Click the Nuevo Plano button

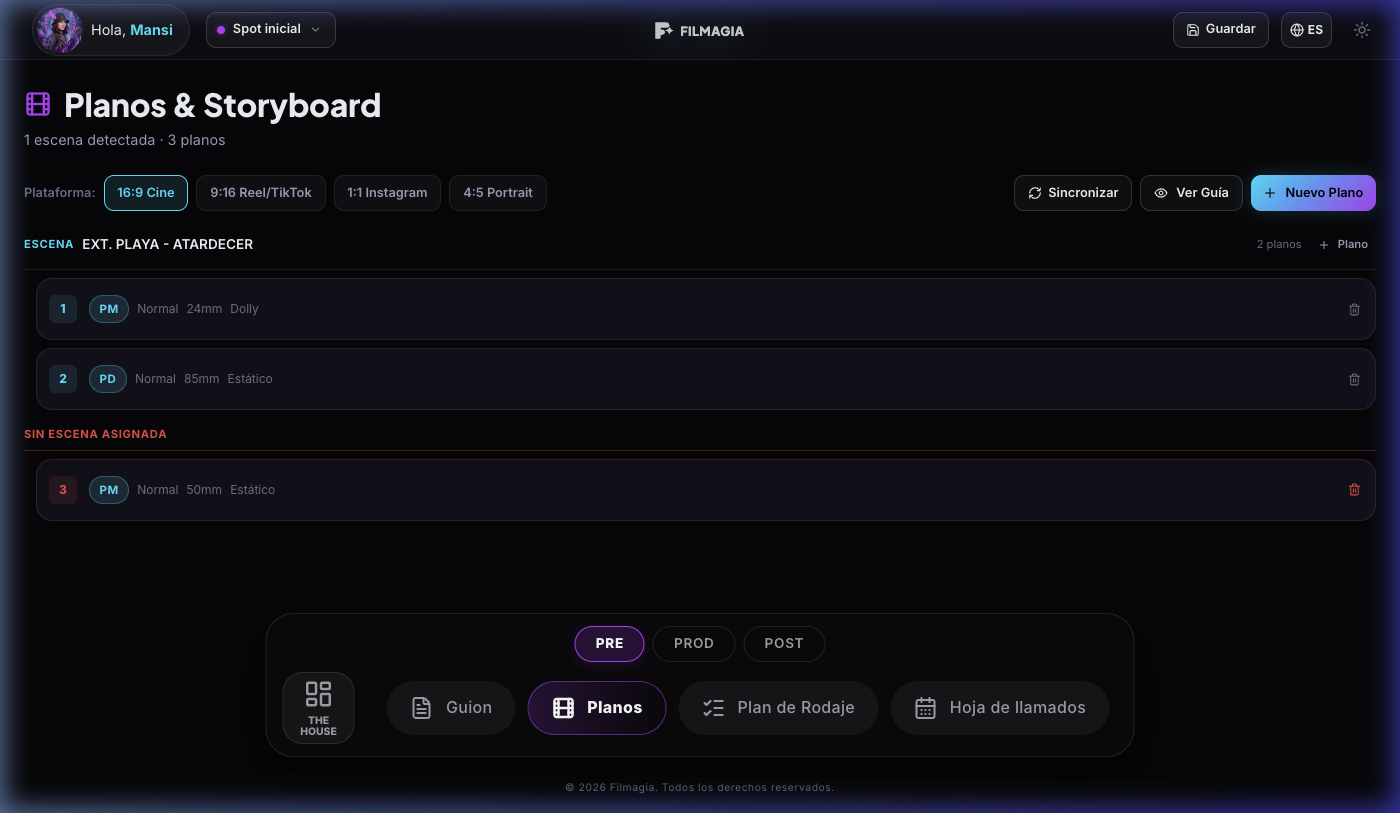click(x=1313, y=192)
